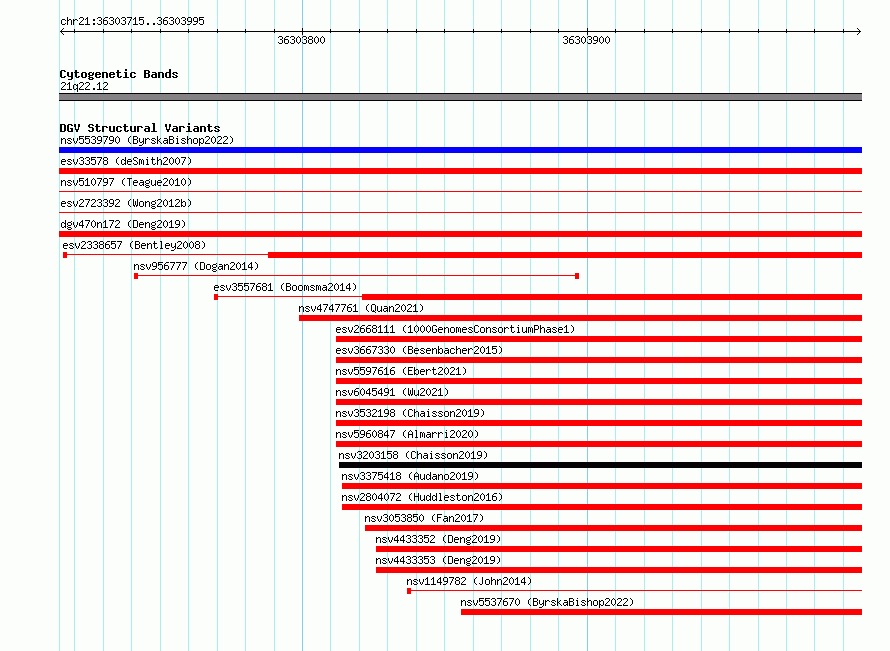Click the nsv3053850 (Fan2017) label
This screenshot has height=651, width=890.
(425, 518)
